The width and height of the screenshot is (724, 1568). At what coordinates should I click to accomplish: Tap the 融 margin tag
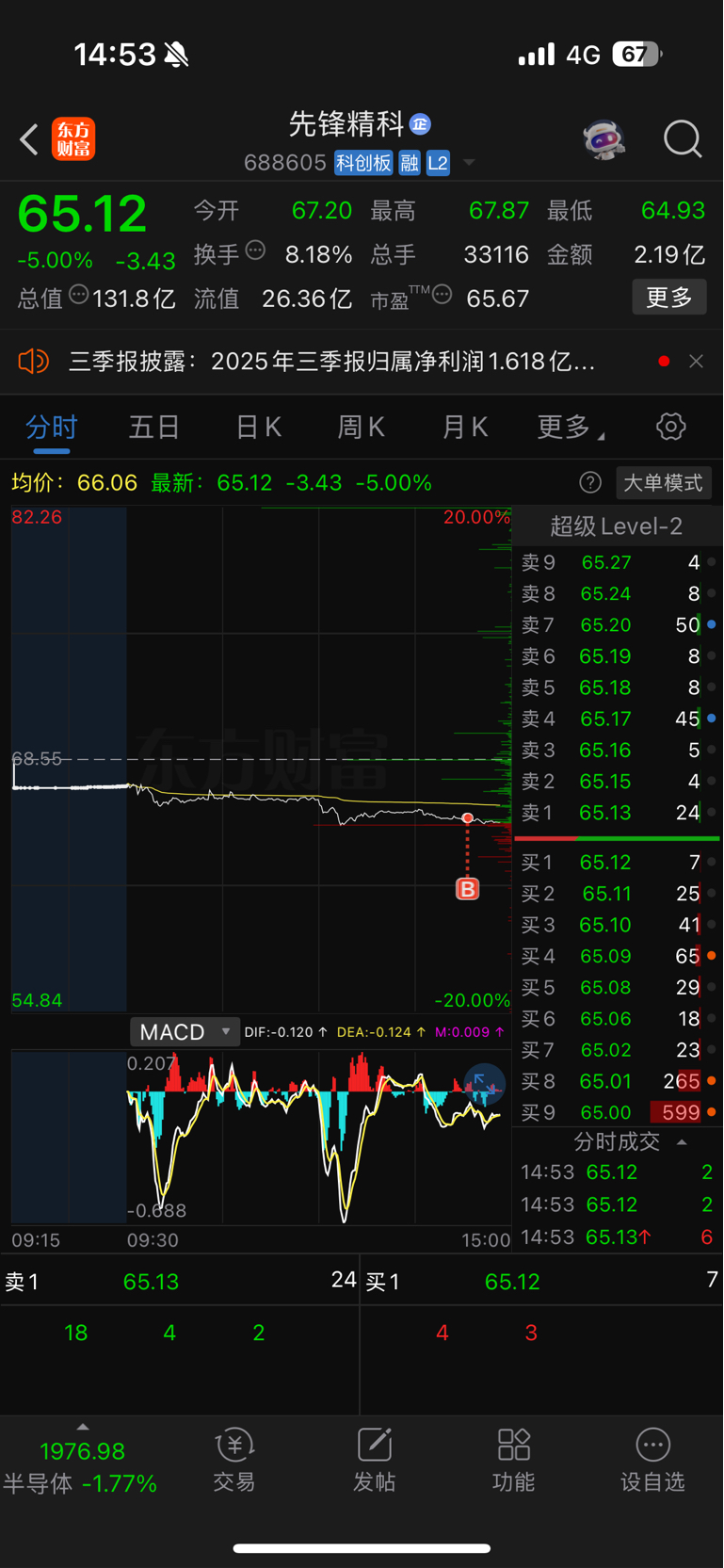click(x=410, y=163)
